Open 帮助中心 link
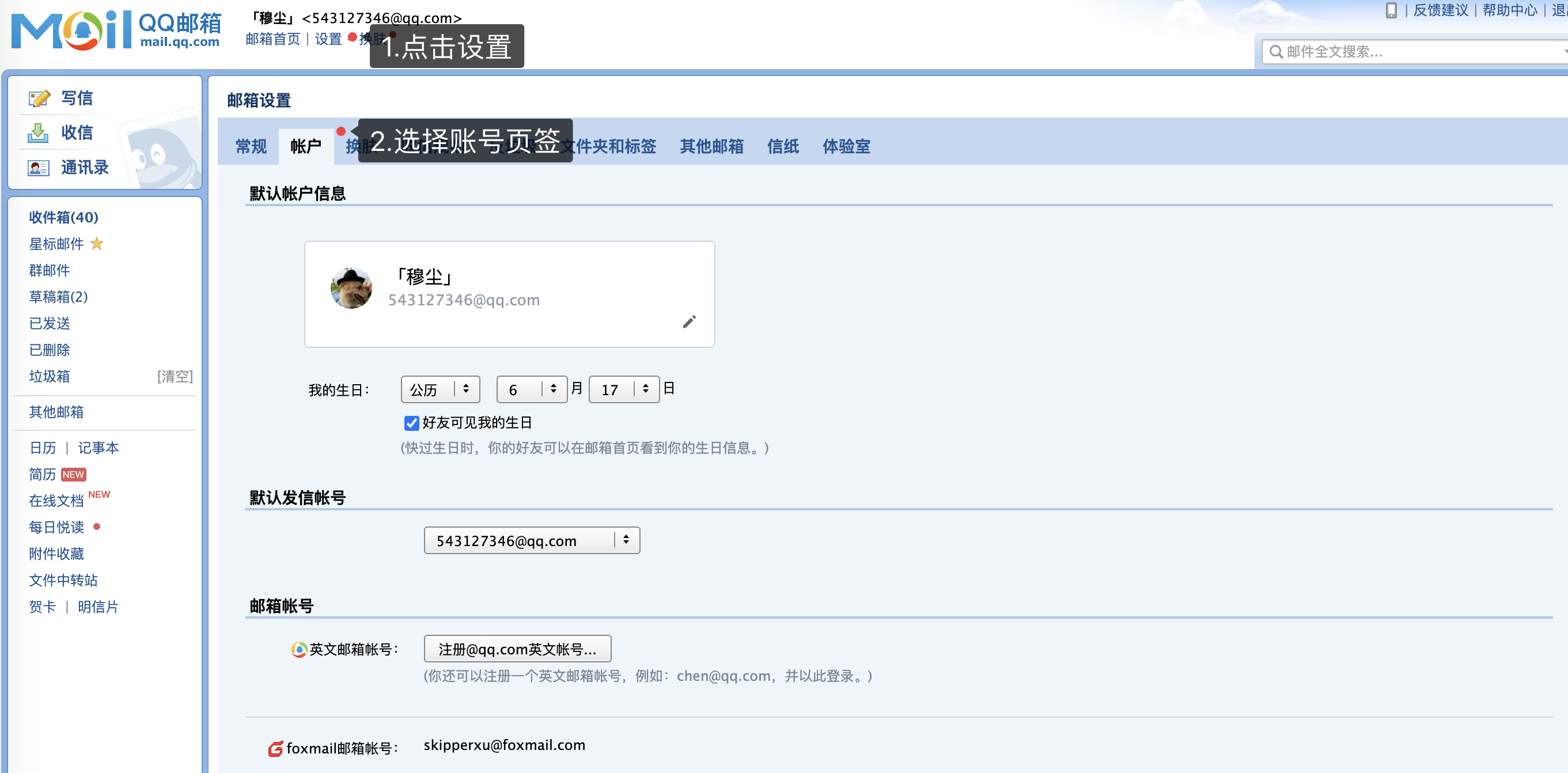This screenshot has height=773, width=1568. coord(1510,10)
